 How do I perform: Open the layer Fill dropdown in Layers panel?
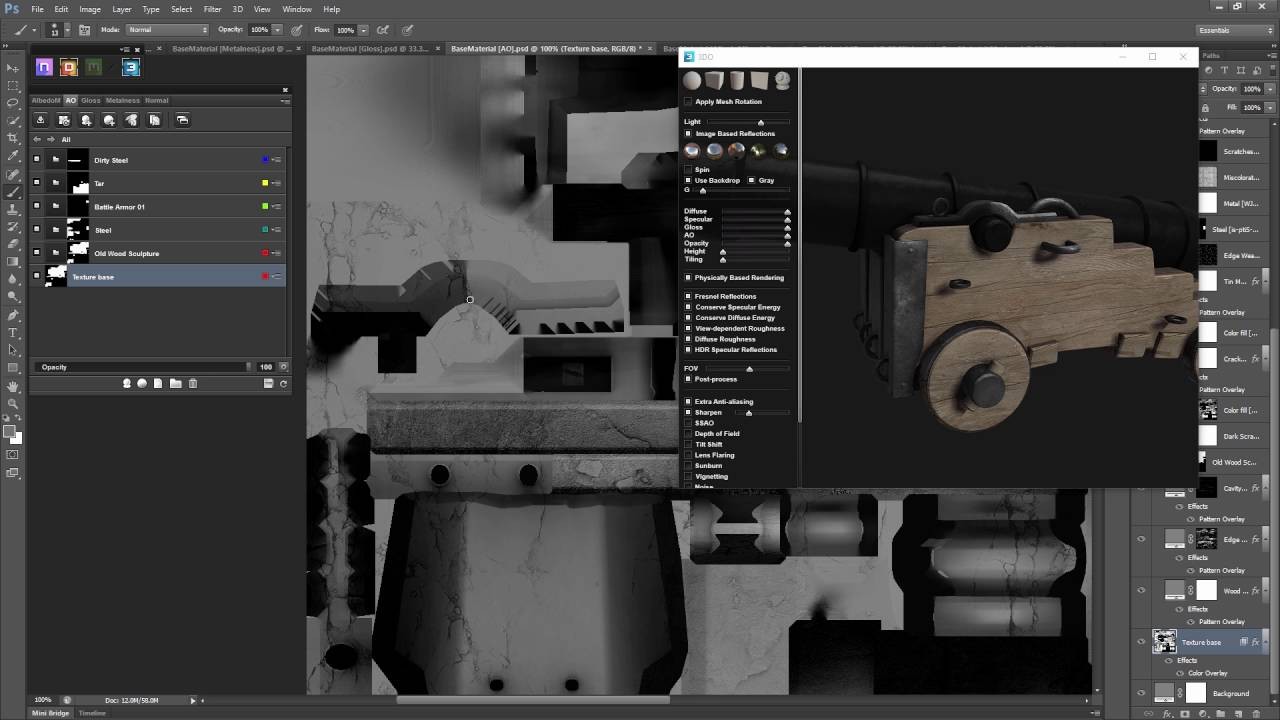[x=1270, y=107]
